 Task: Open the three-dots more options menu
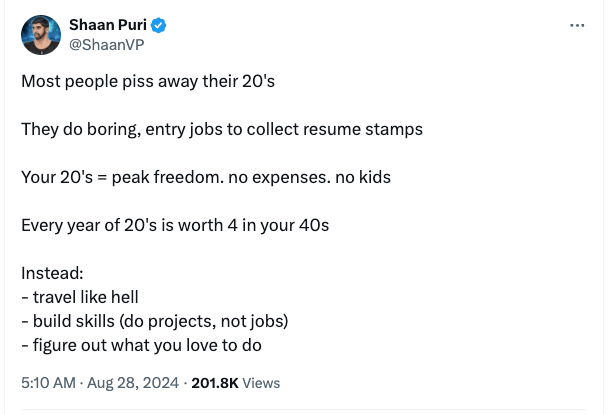click(x=577, y=26)
